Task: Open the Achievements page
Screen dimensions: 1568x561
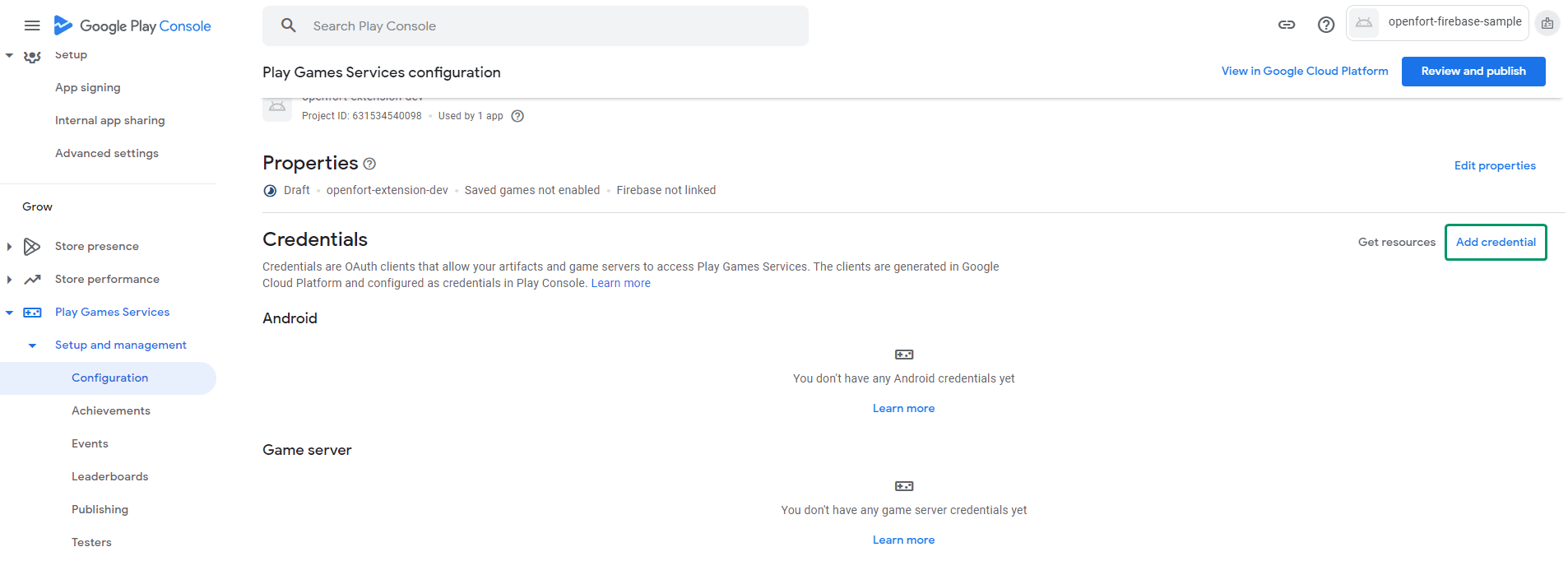Action: pos(111,410)
